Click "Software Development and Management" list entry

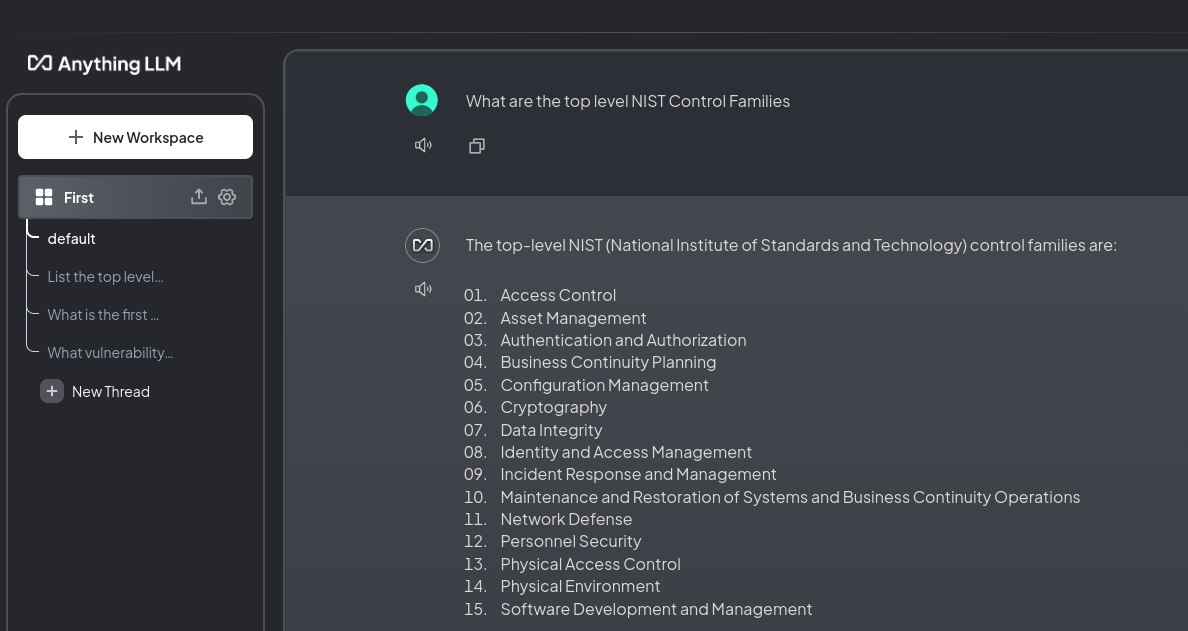click(656, 609)
